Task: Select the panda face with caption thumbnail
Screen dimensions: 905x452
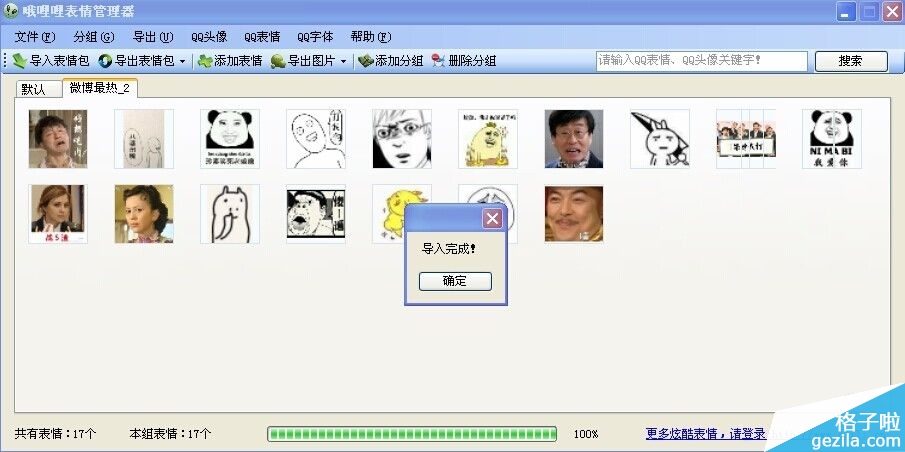Action: (230, 139)
